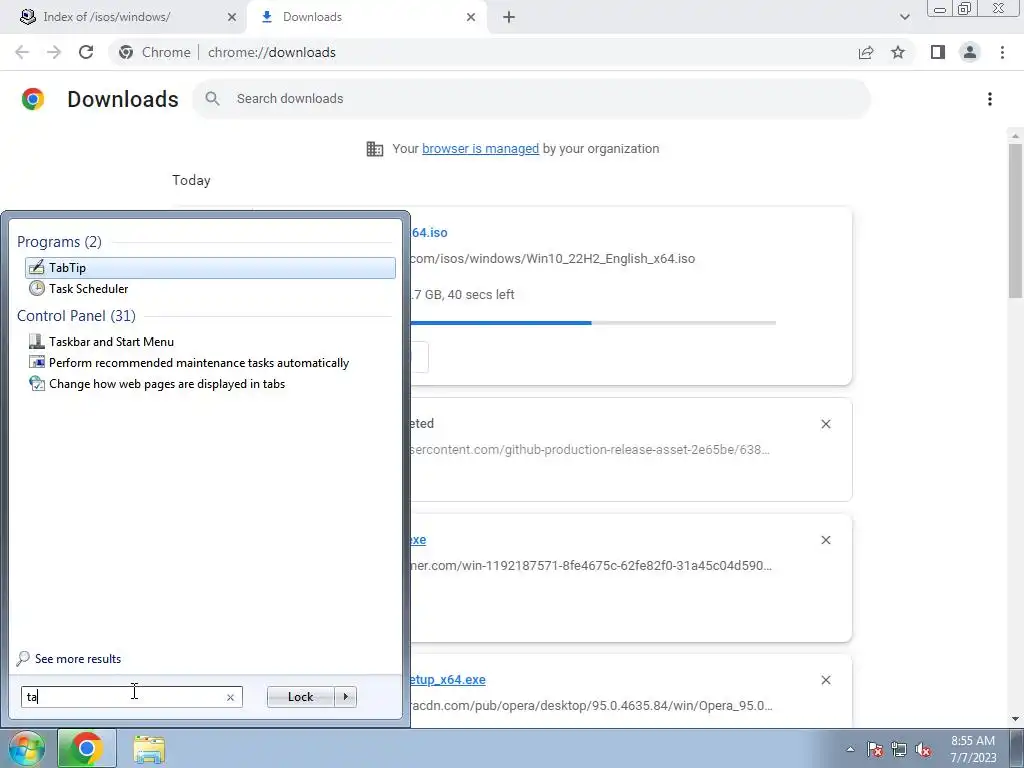The width and height of the screenshot is (1024, 768).
Task: Click the Search downloads field
Action: [x=531, y=99]
